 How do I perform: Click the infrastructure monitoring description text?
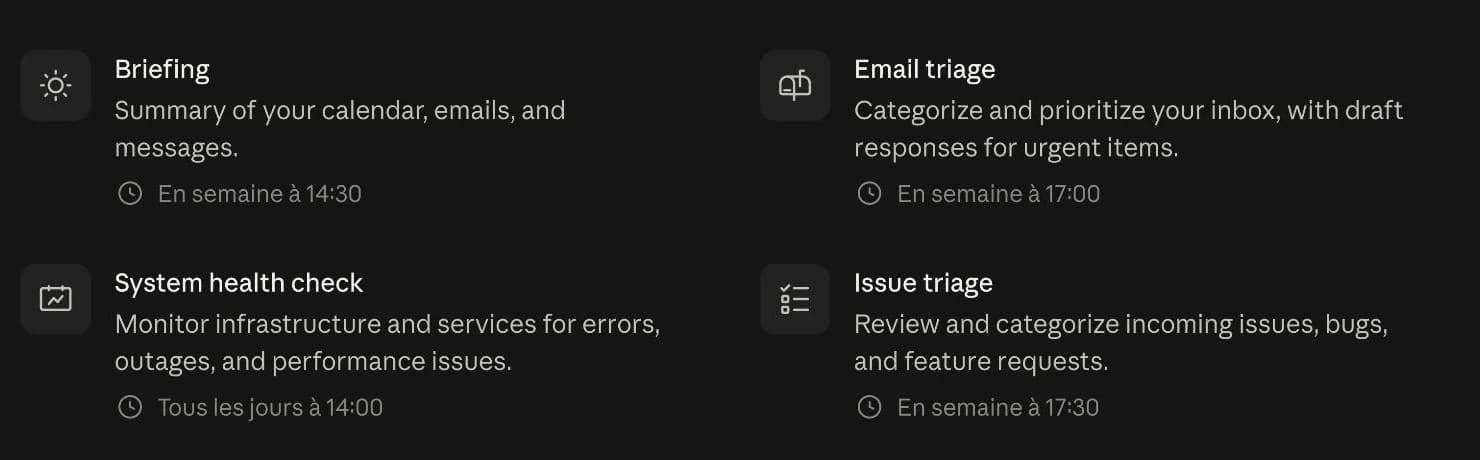[388, 342]
